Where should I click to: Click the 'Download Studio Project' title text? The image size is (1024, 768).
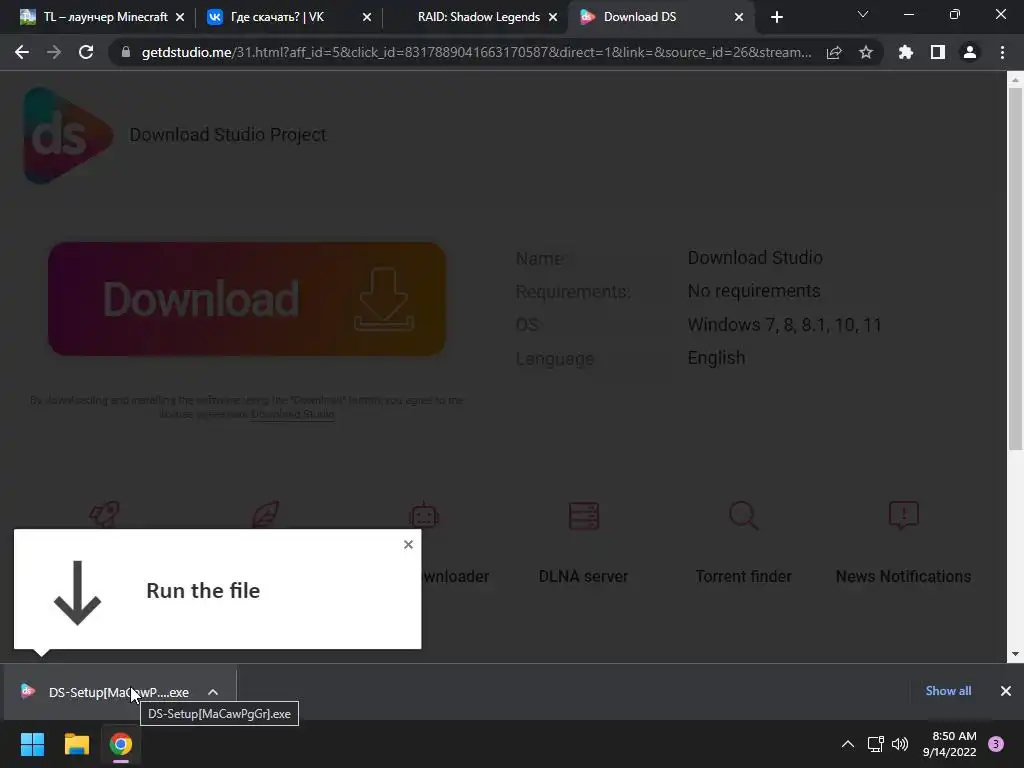228,135
